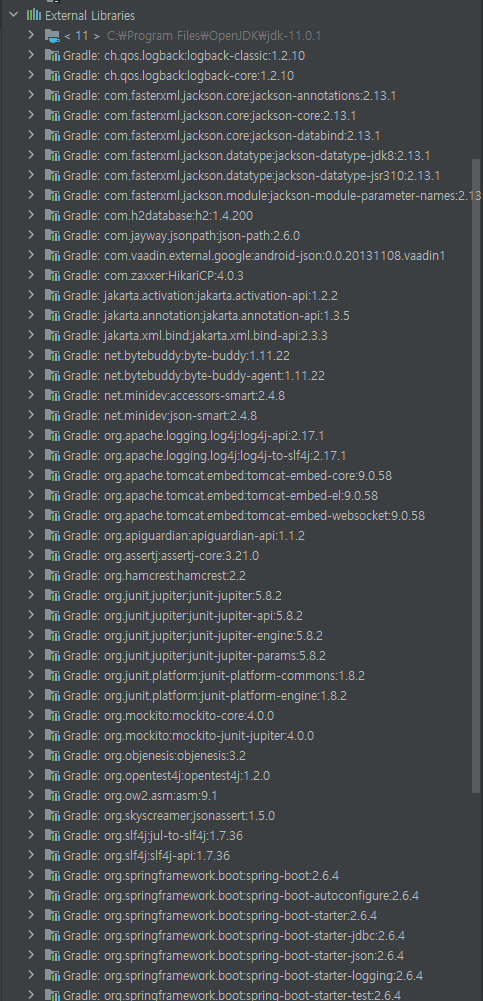Click library icon for log4j-to-slf4j:2.17.1
This screenshot has height=1001, width=483.
(x=52, y=455)
